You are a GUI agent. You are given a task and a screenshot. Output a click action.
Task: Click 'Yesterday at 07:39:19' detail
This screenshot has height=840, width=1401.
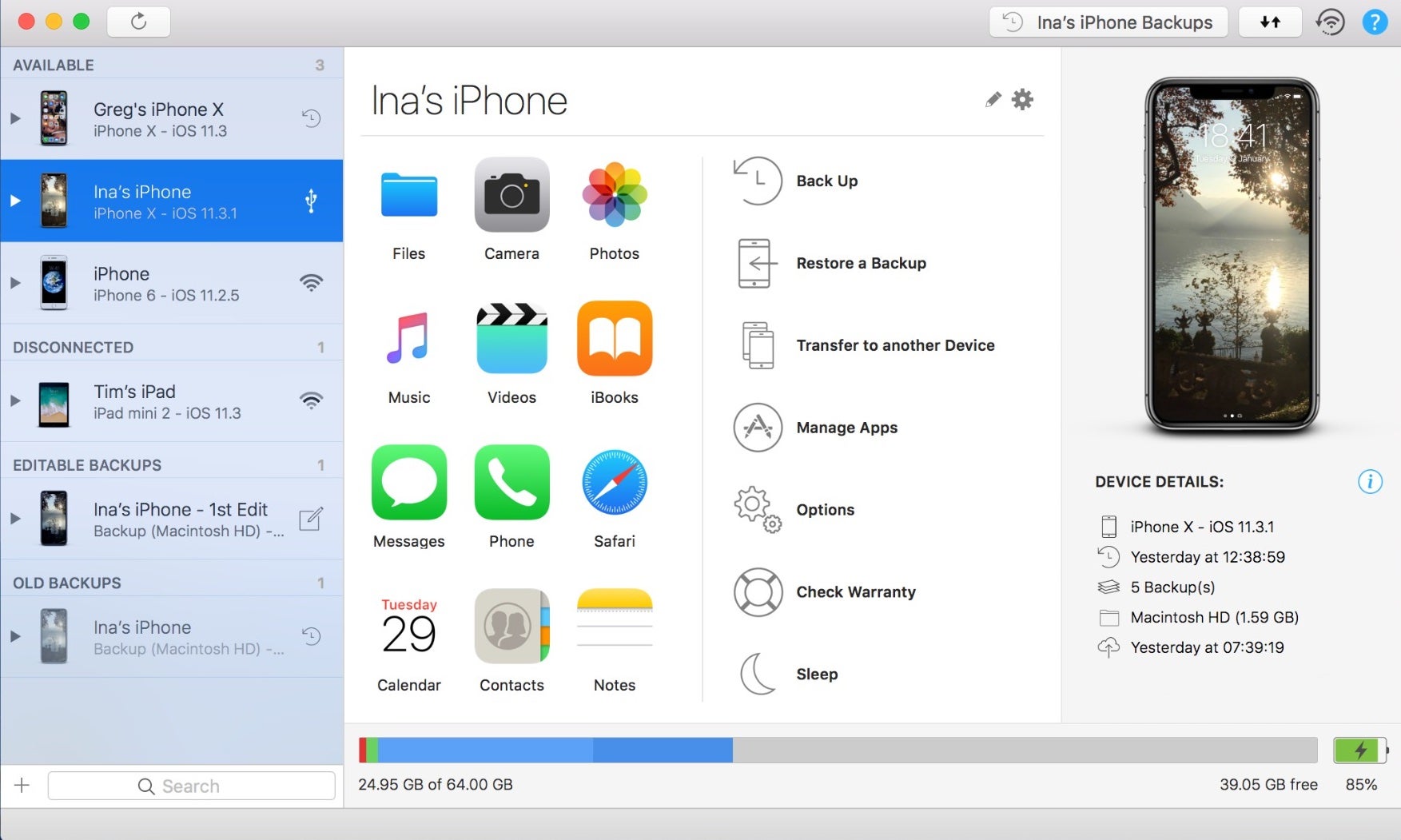pyautogui.click(x=1207, y=647)
